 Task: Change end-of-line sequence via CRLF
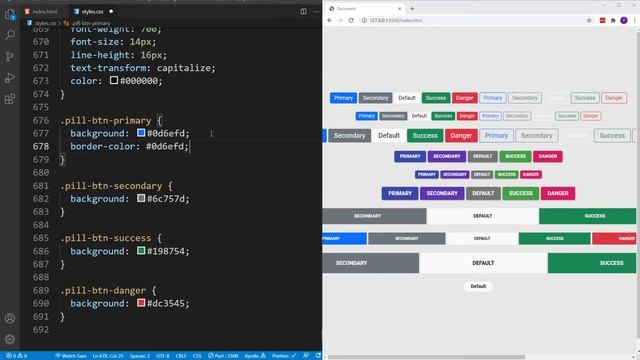[181, 356]
